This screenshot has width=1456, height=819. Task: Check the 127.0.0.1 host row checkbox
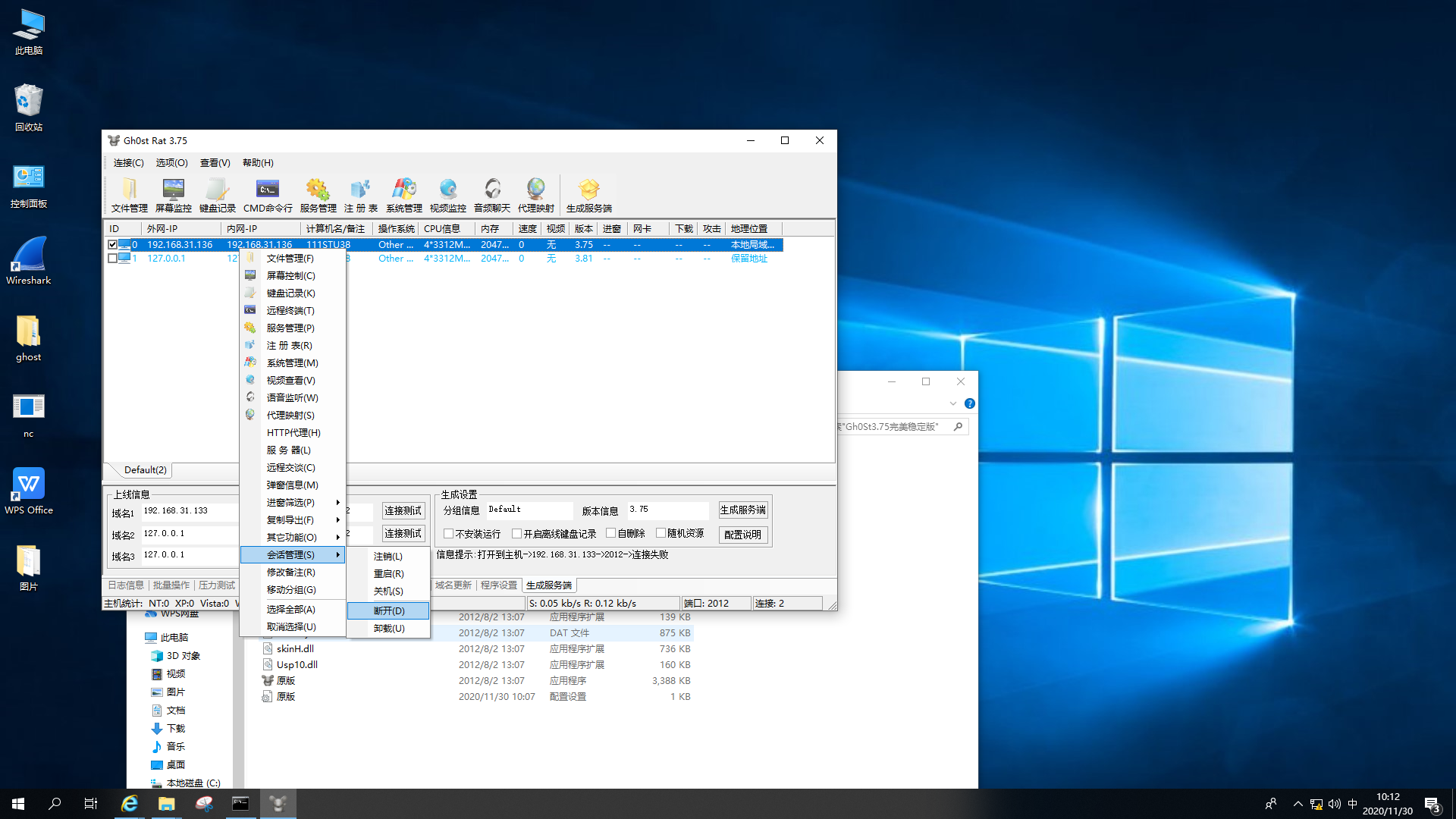pos(112,259)
